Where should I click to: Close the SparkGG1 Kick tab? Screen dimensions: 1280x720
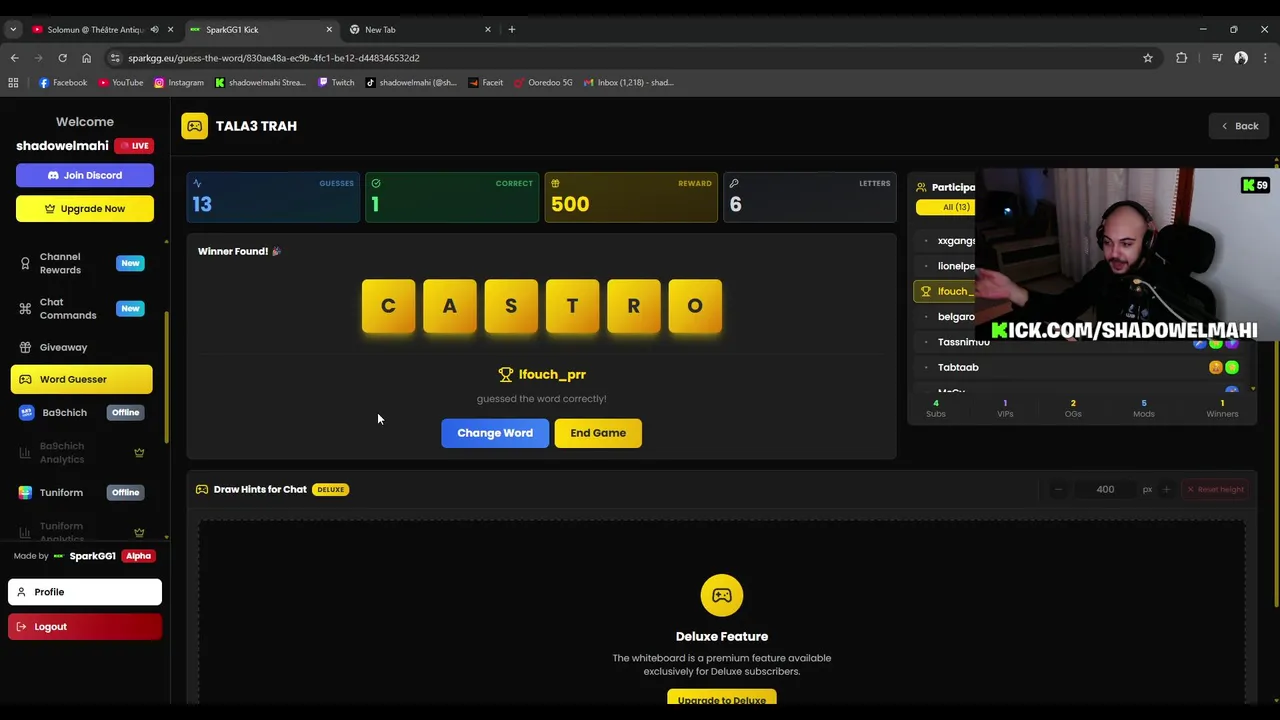coord(329,29)
